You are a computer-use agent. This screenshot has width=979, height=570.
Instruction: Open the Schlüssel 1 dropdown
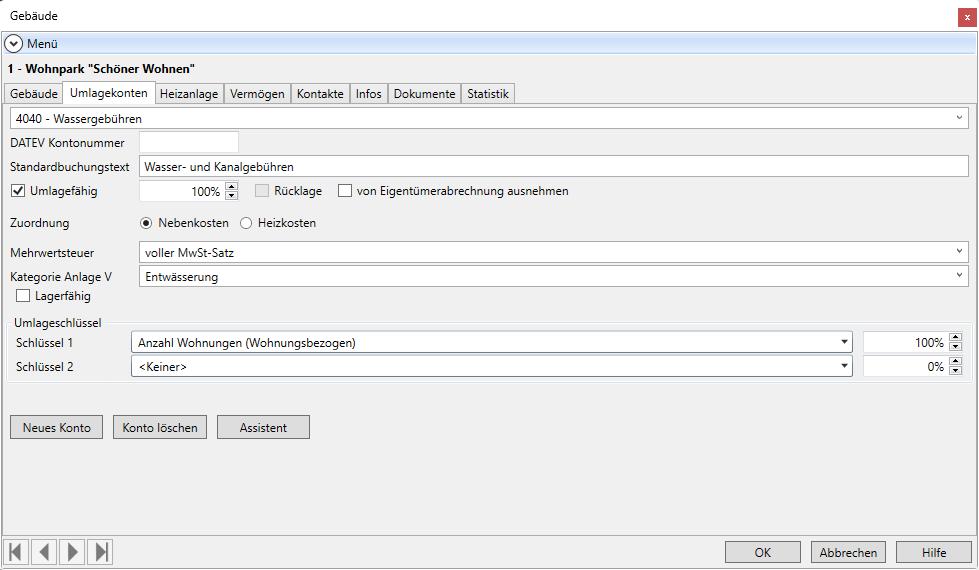491,342
